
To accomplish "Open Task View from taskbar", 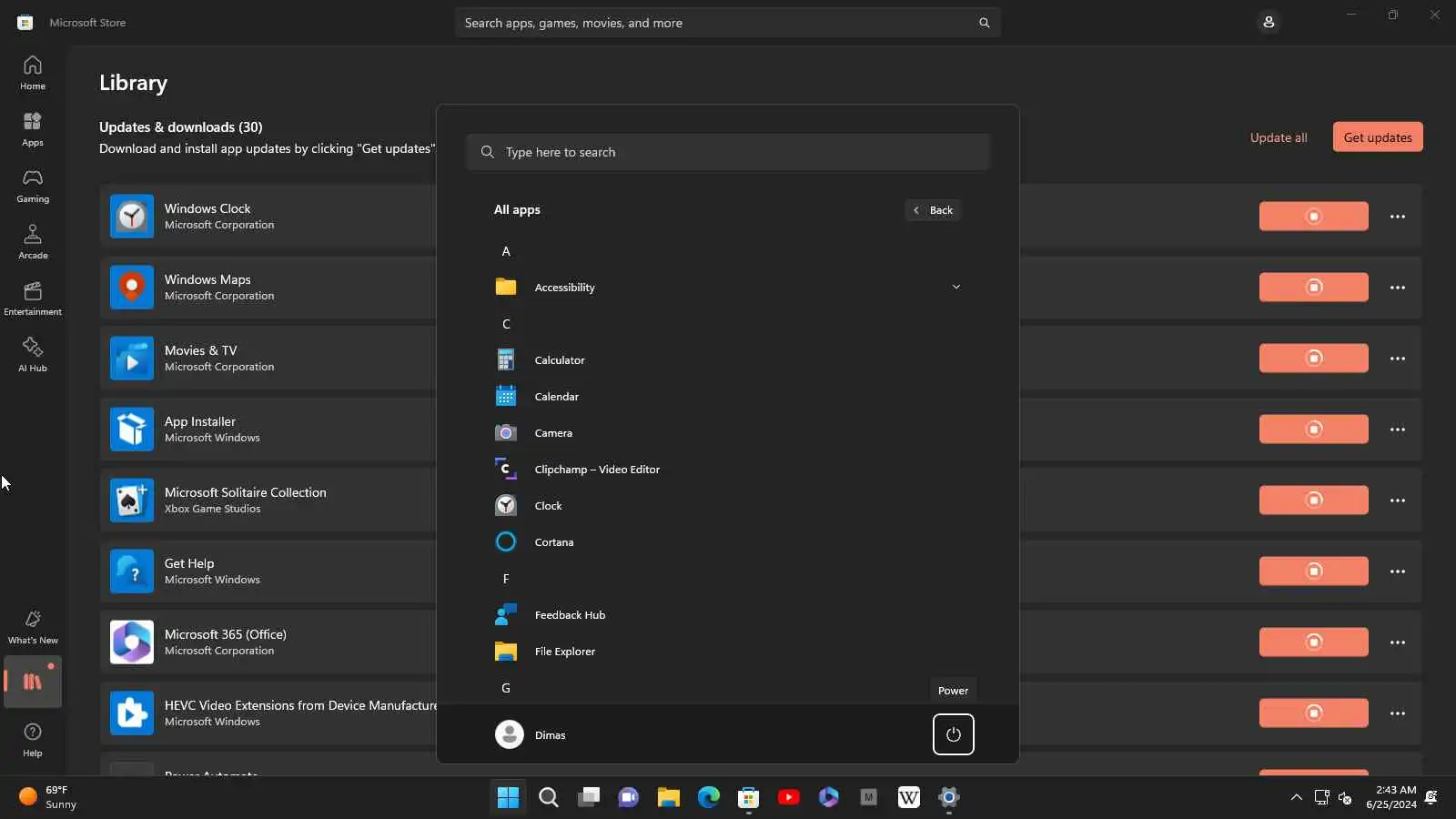I will (589, 798).
